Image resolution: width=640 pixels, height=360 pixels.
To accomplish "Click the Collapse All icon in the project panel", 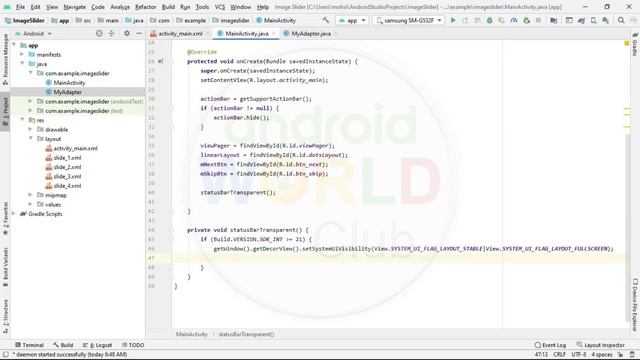I will point(111,33).
